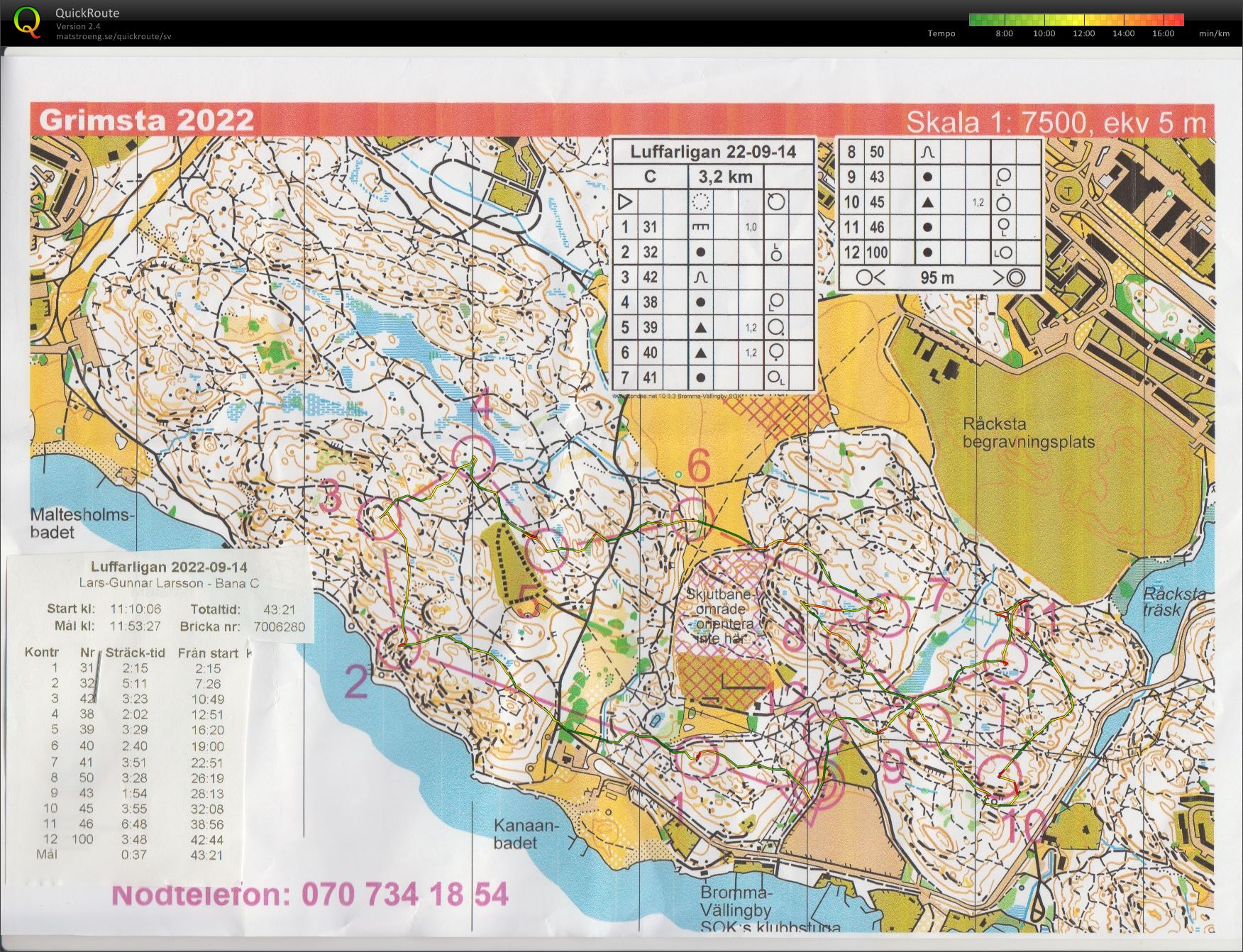This screenshot has height=952, width=1243.
Task: Click the knoll symbol in control 50 row
Action: tap(927, 152)
